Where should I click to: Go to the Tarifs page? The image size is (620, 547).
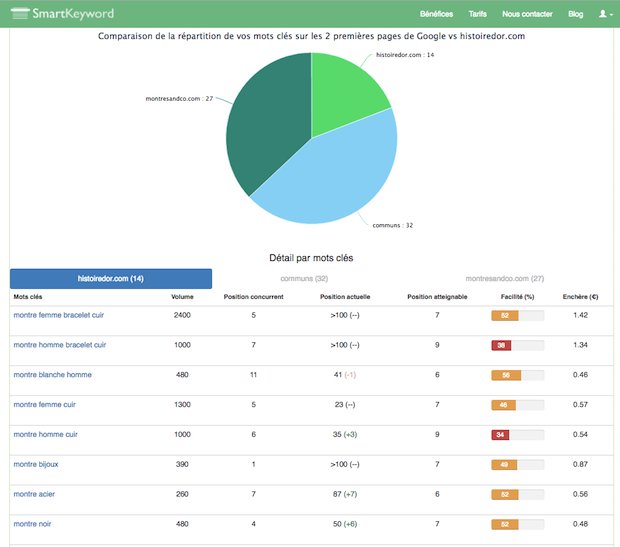(477, 14)
